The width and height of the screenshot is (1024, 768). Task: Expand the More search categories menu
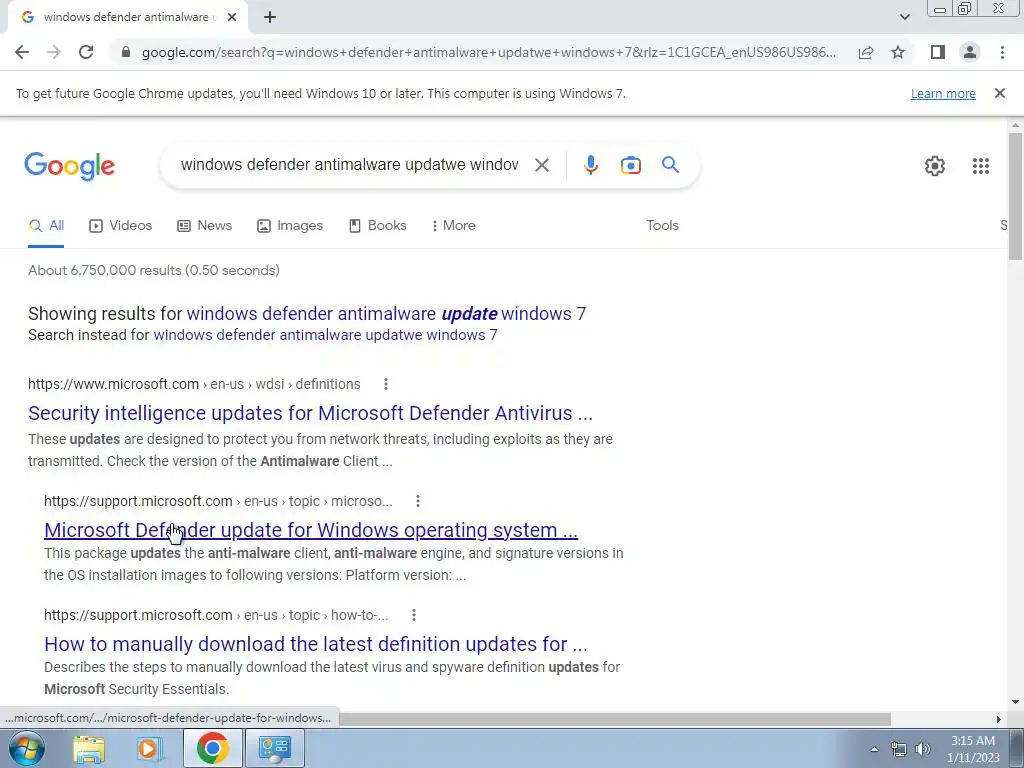[453, 226]
